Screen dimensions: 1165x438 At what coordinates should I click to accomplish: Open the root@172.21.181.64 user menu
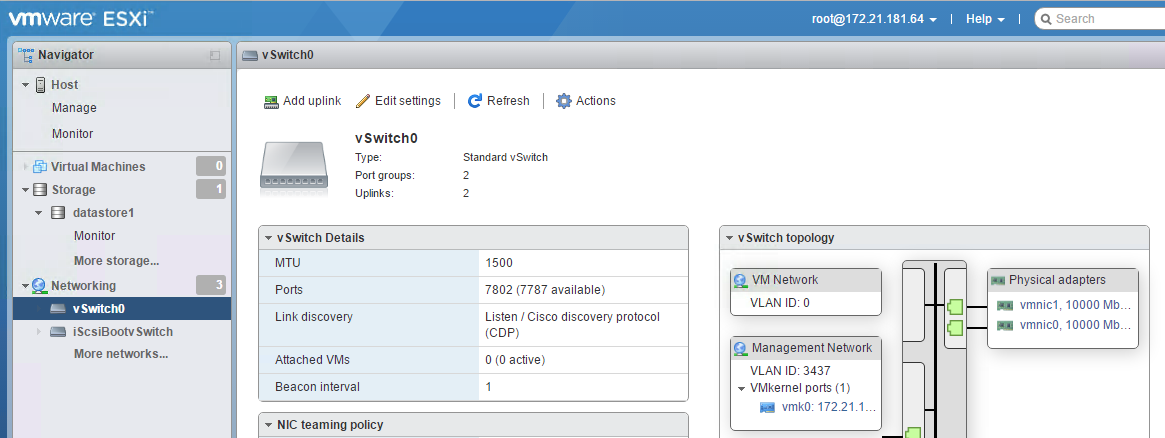[x=874, y=19]
